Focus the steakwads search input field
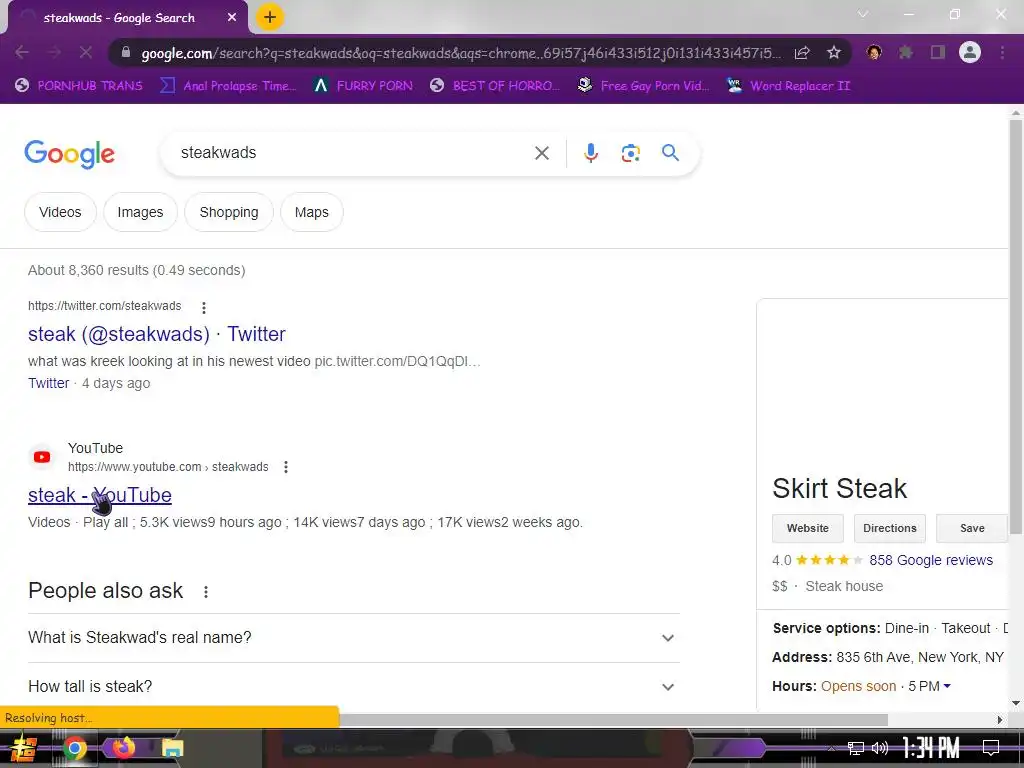The height and width of the screenshot is (768, 1024). 349,153
